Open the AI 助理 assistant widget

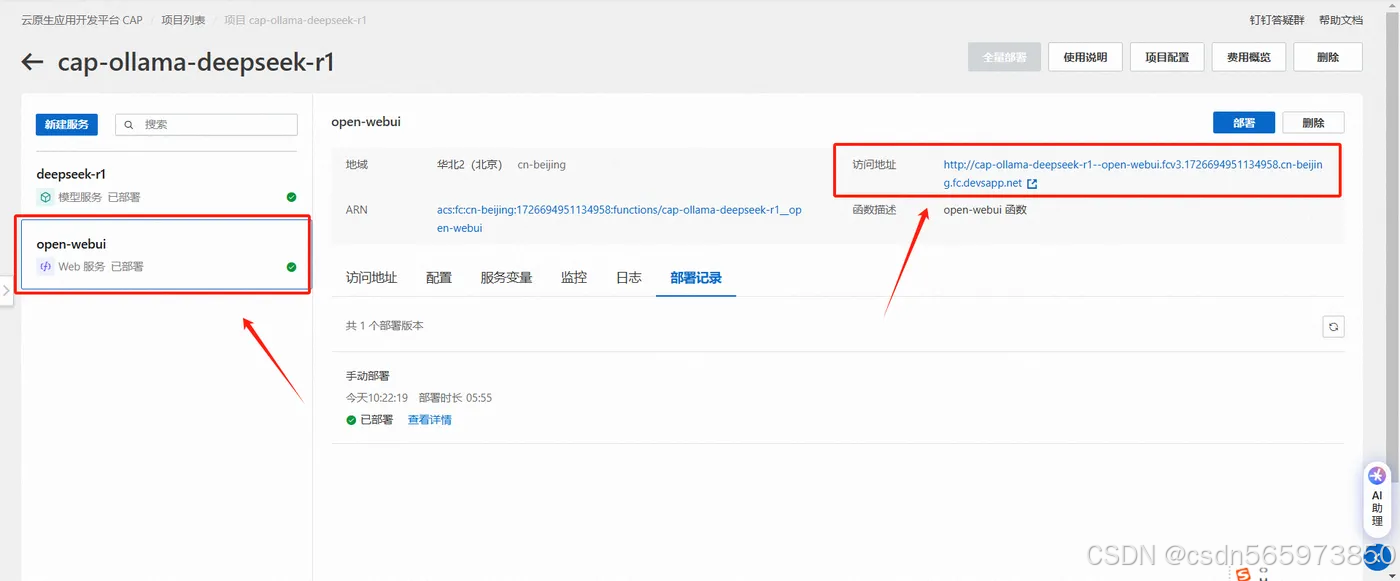[x=1377, y=500]
